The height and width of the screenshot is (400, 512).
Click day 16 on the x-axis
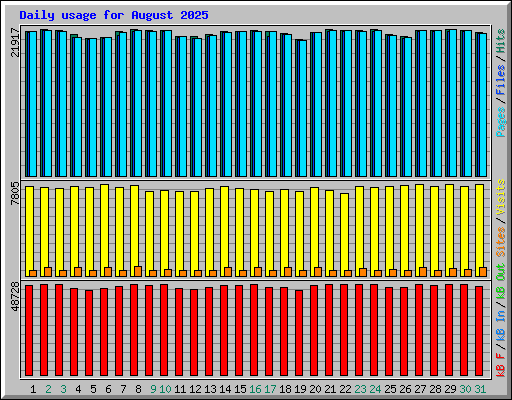pyautogui.click(x=255, y=389)
